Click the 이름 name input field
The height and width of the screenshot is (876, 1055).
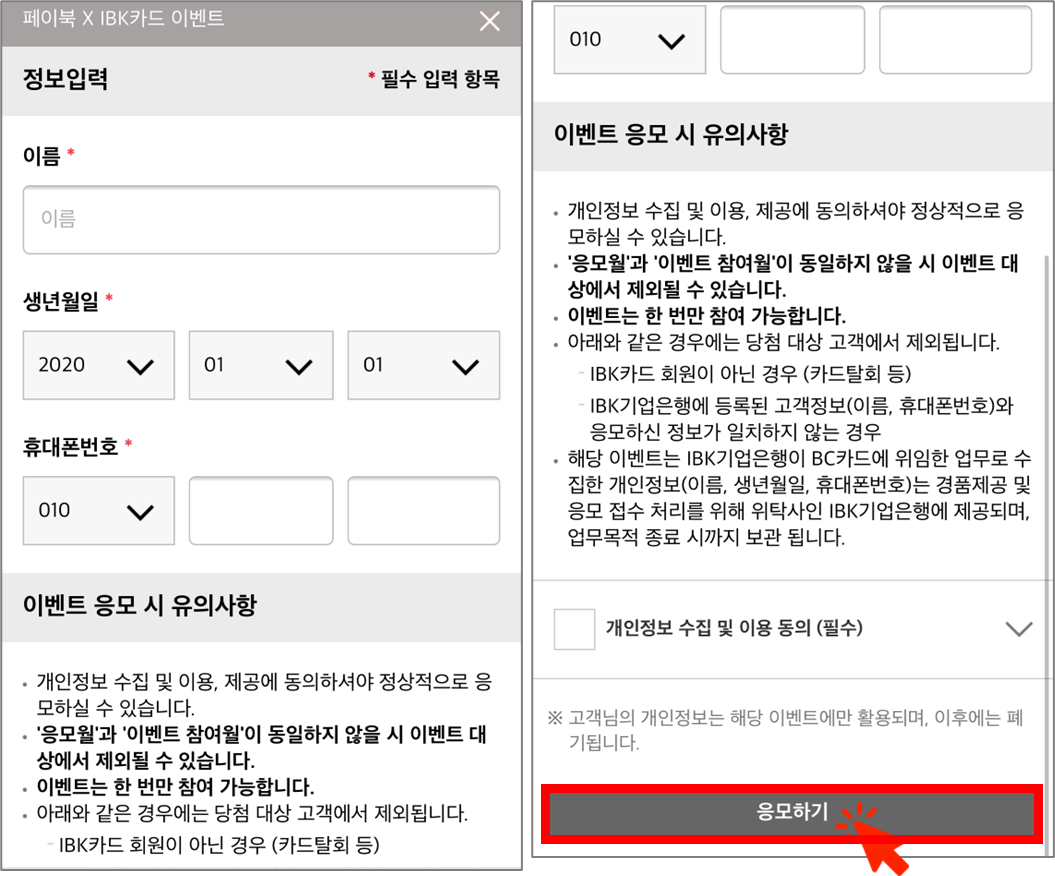[261, 219]
